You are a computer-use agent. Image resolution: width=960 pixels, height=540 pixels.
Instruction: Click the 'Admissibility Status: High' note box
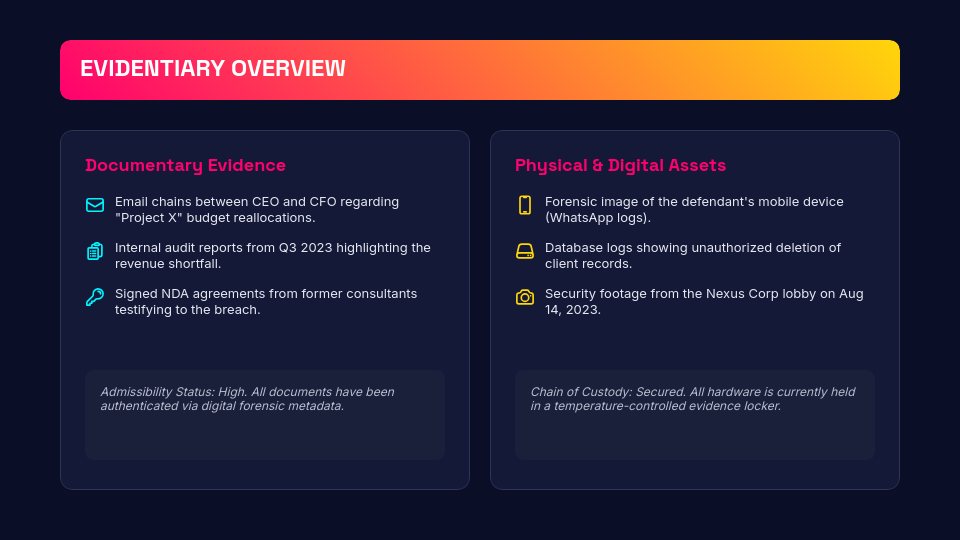(264, 414)
